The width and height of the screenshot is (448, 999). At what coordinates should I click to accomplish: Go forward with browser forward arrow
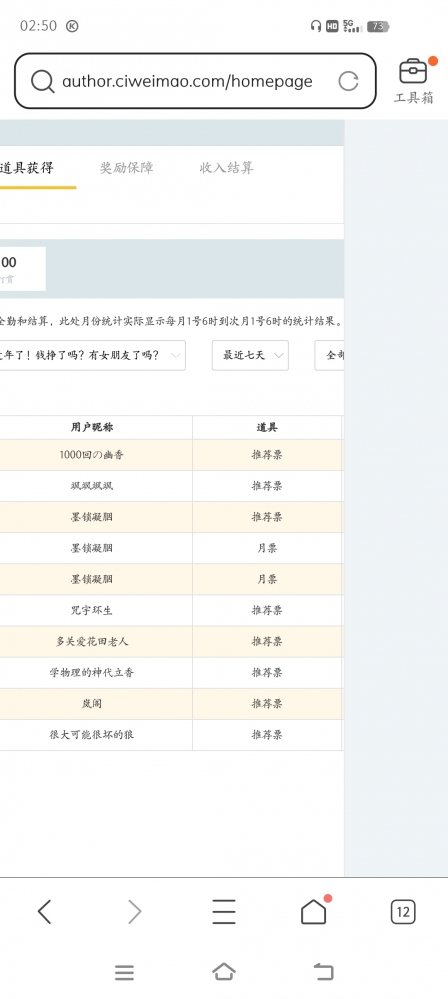click(134, 912)
